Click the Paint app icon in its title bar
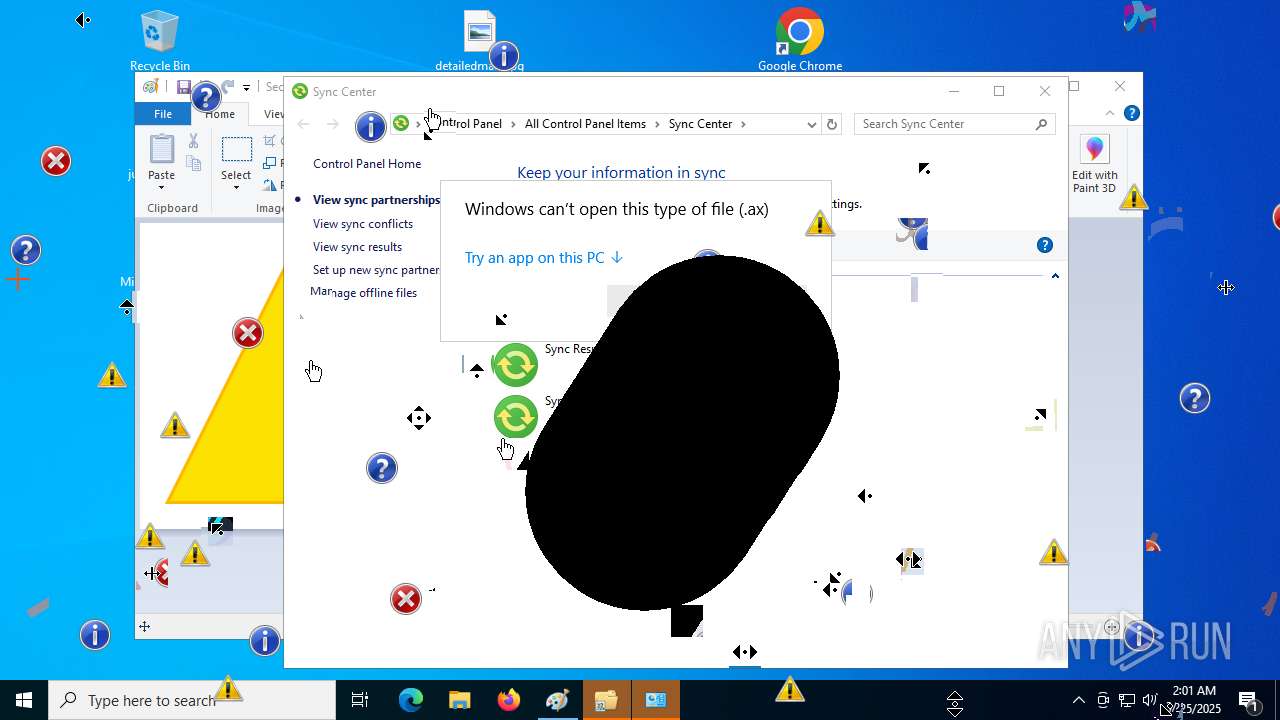 (x=150, y=87)
